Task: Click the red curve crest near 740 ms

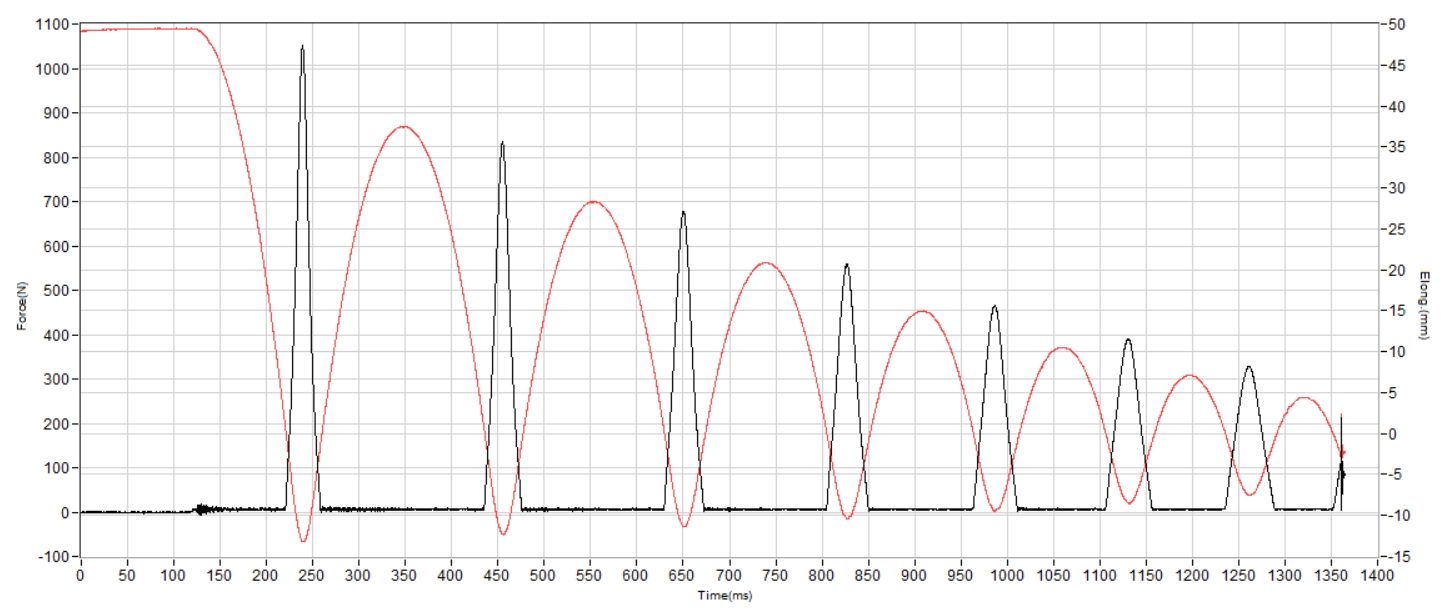Action: pyautogui.click(x=766, y=263)
